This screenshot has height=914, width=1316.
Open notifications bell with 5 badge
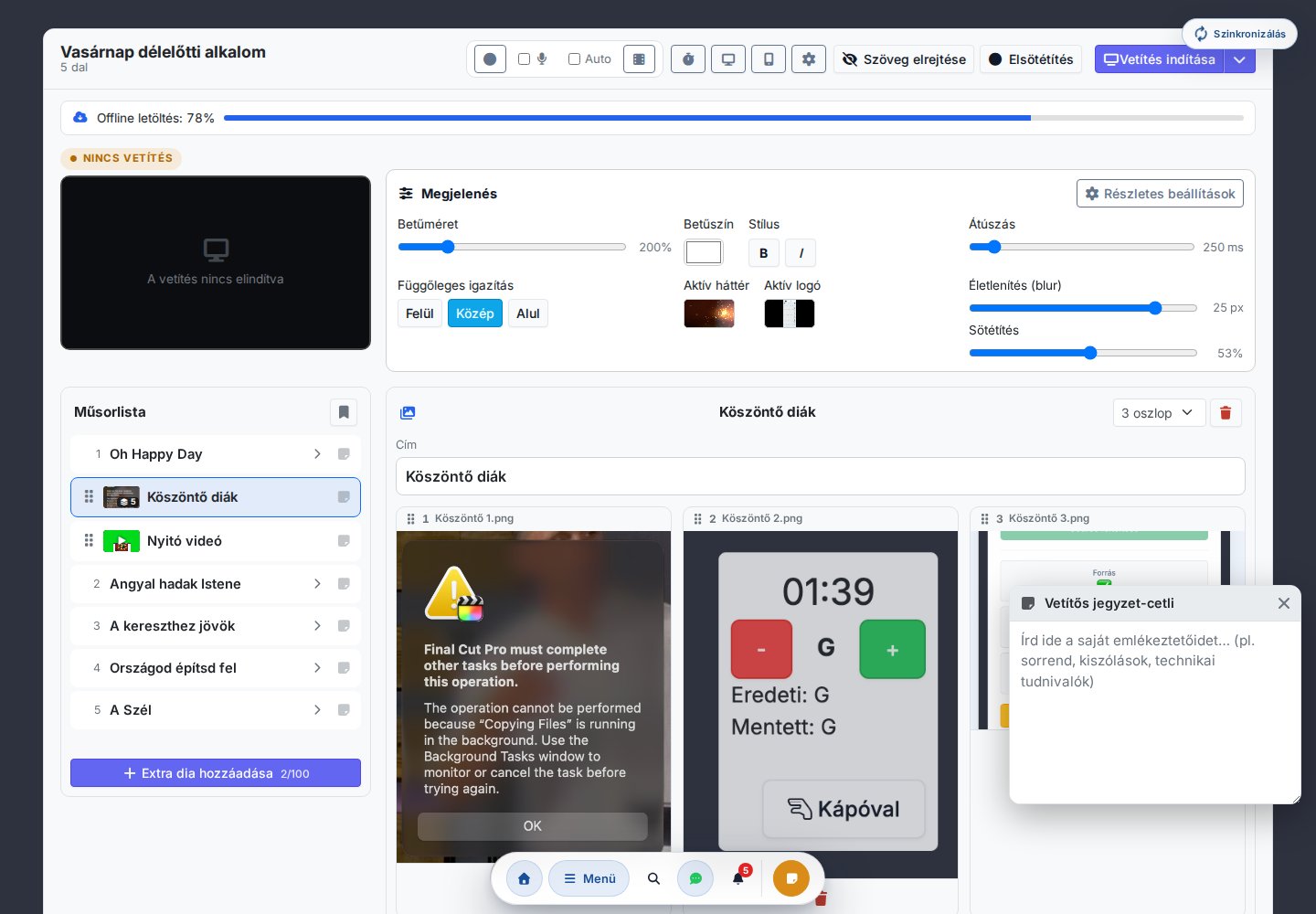pyautogui.click(x=738, y=878)
